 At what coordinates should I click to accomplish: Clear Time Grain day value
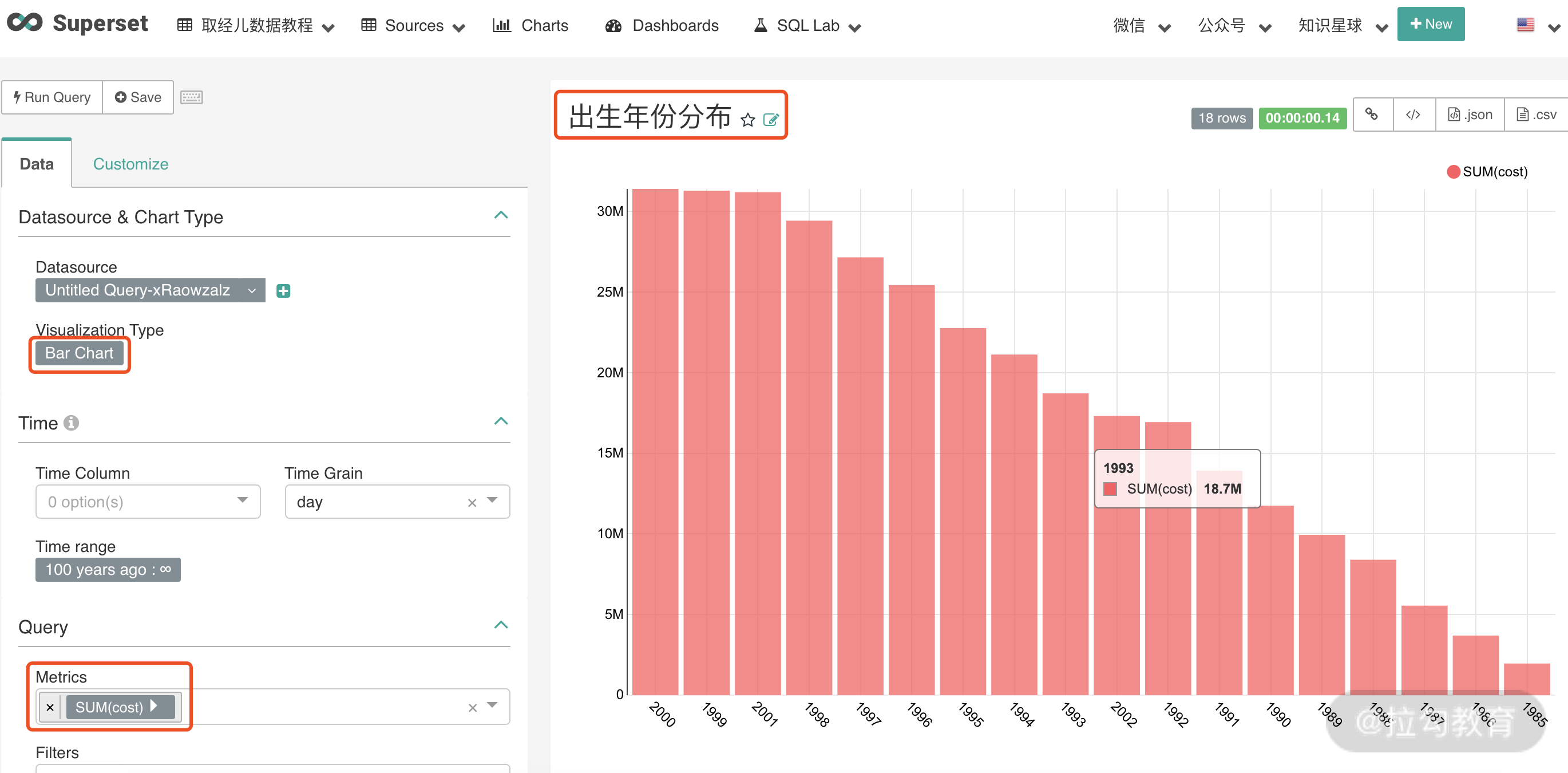click(x=472, y=502)
